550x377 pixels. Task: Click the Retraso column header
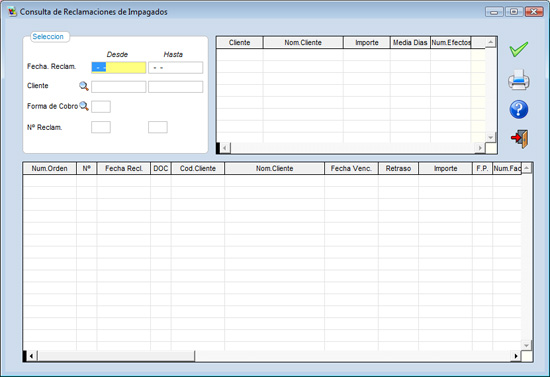click(398, 168)
